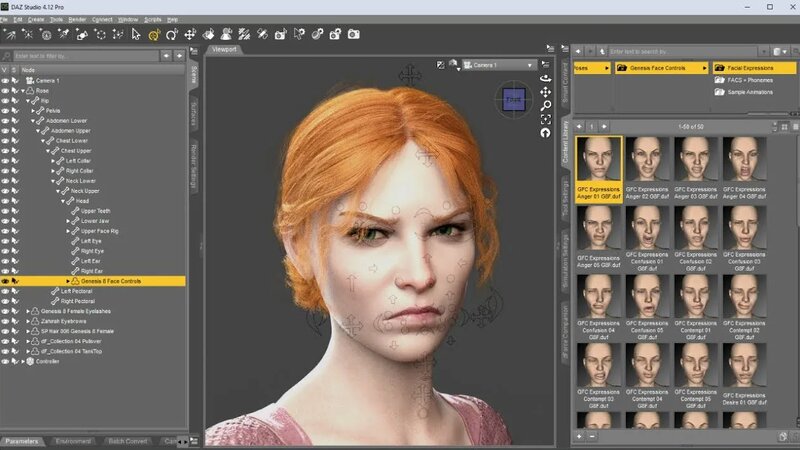Open the Scene pane options menu icon
800x450 pixels.
point(194,51)
